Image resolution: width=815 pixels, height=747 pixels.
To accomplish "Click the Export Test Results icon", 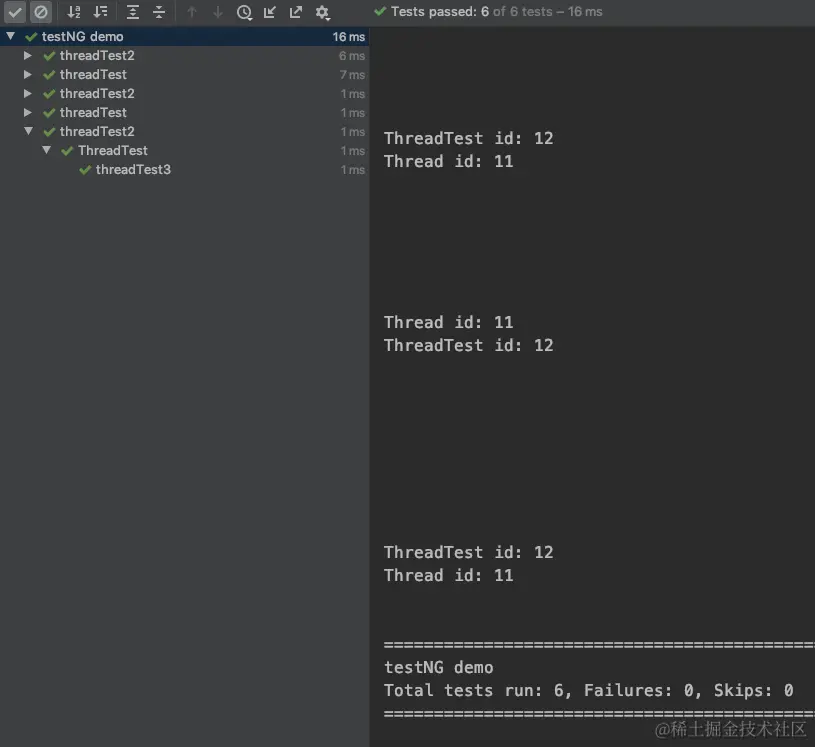I will click(296, 12).
